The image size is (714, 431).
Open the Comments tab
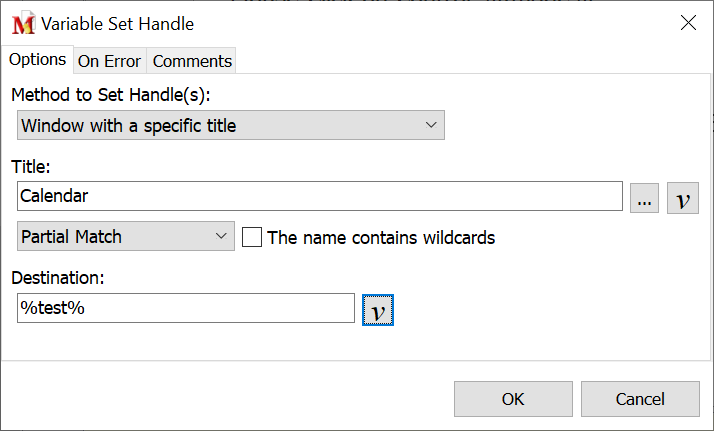(x=192, y=61)
